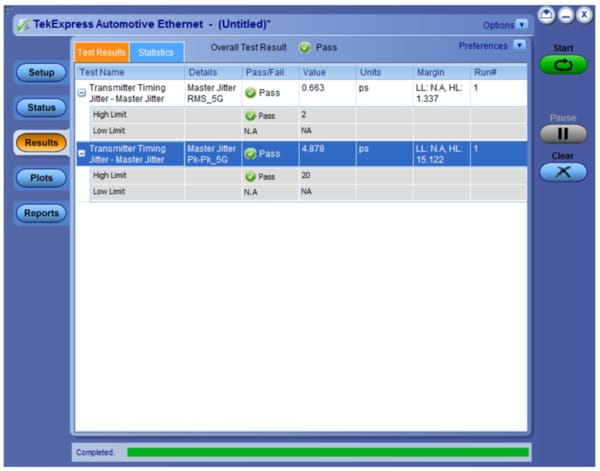This screenshot has height=471, width=600.
Task: Click Low Limit label under RMS_5G test
Action: point(109,131)
